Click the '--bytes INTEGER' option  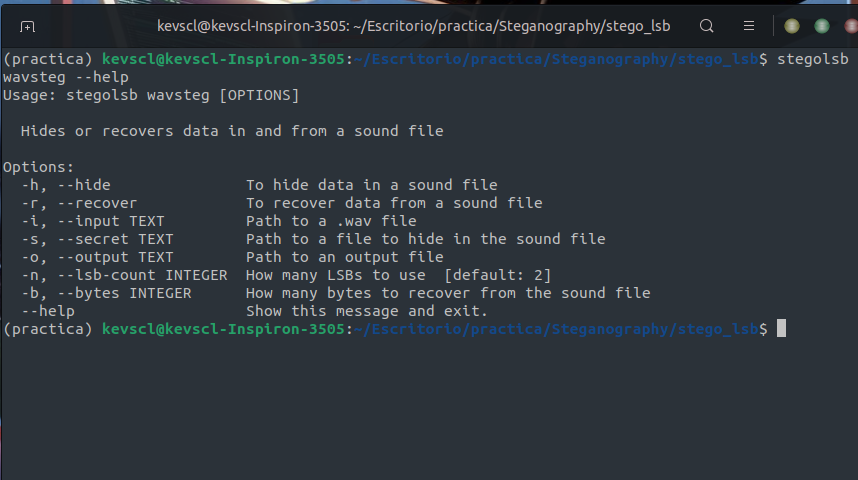124,293
